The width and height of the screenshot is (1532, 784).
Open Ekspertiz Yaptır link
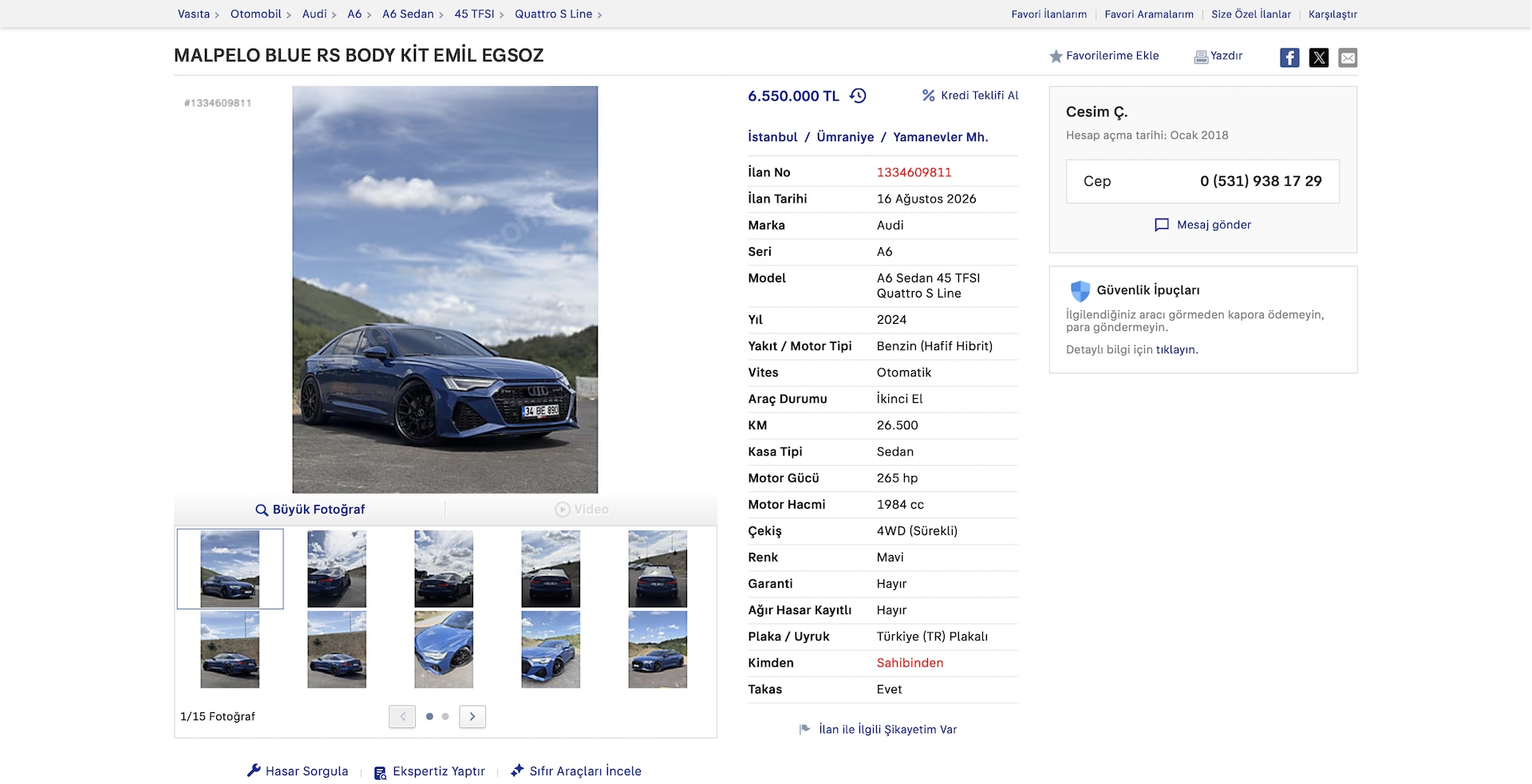point(429,771)
